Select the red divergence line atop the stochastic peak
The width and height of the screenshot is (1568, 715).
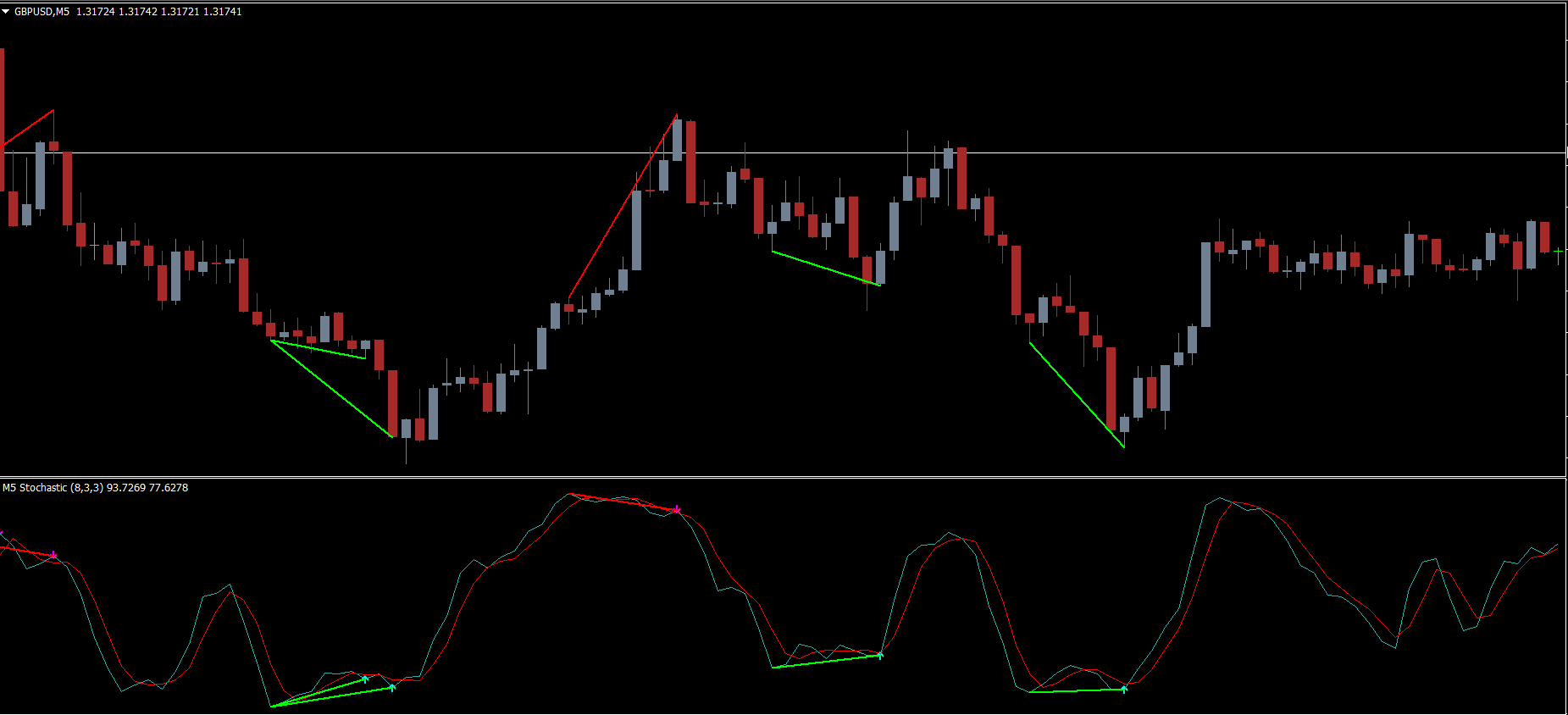[623, 502]
